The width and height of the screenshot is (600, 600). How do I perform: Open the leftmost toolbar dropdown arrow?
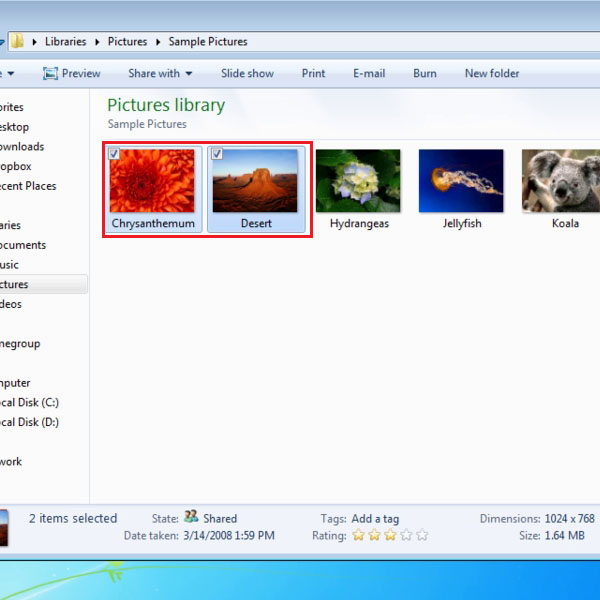click(11, 73)
